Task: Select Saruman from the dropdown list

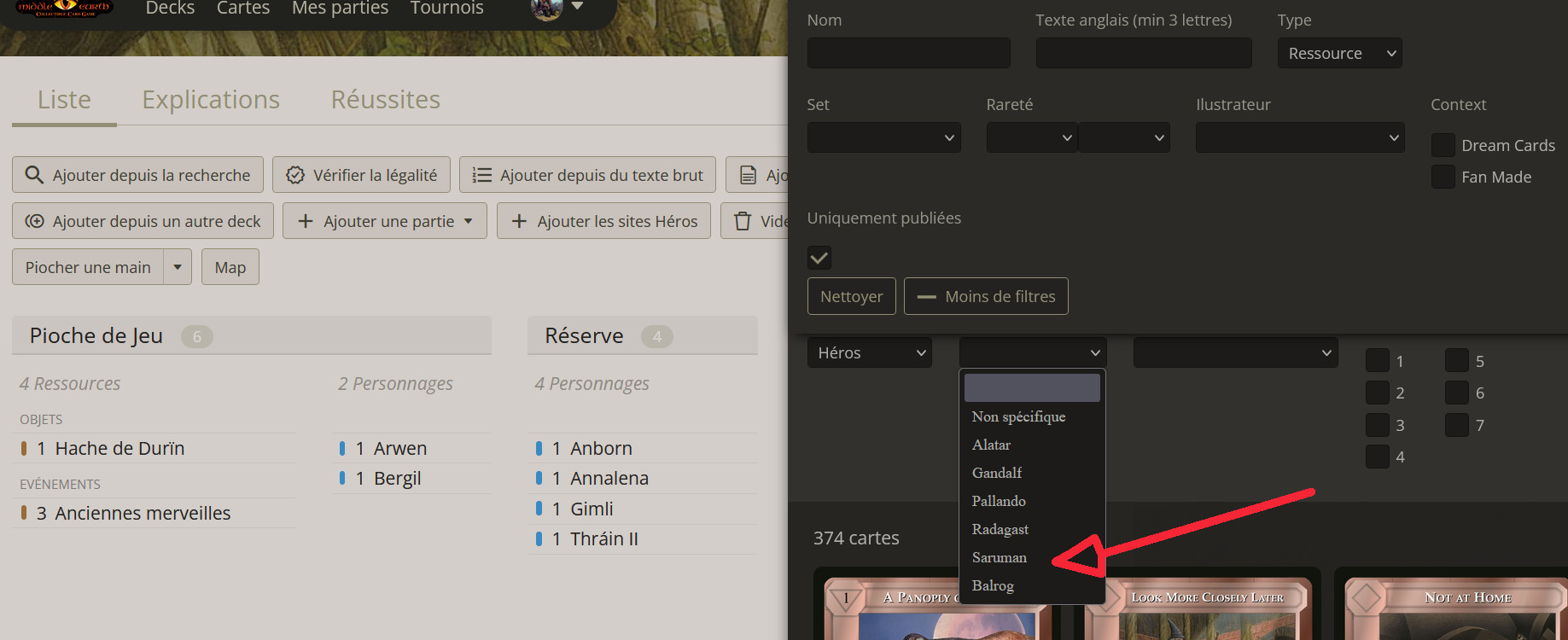Action: tap(1000, 557)
